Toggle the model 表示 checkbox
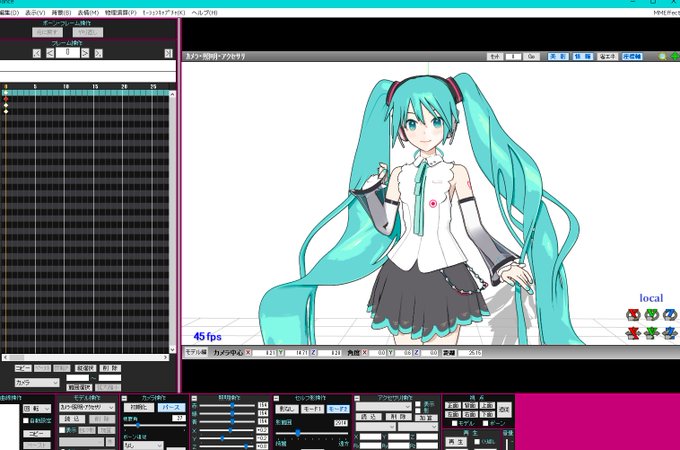Image resolution: width=680 pixels, height=450 pixels. click(x=62, y=430)
